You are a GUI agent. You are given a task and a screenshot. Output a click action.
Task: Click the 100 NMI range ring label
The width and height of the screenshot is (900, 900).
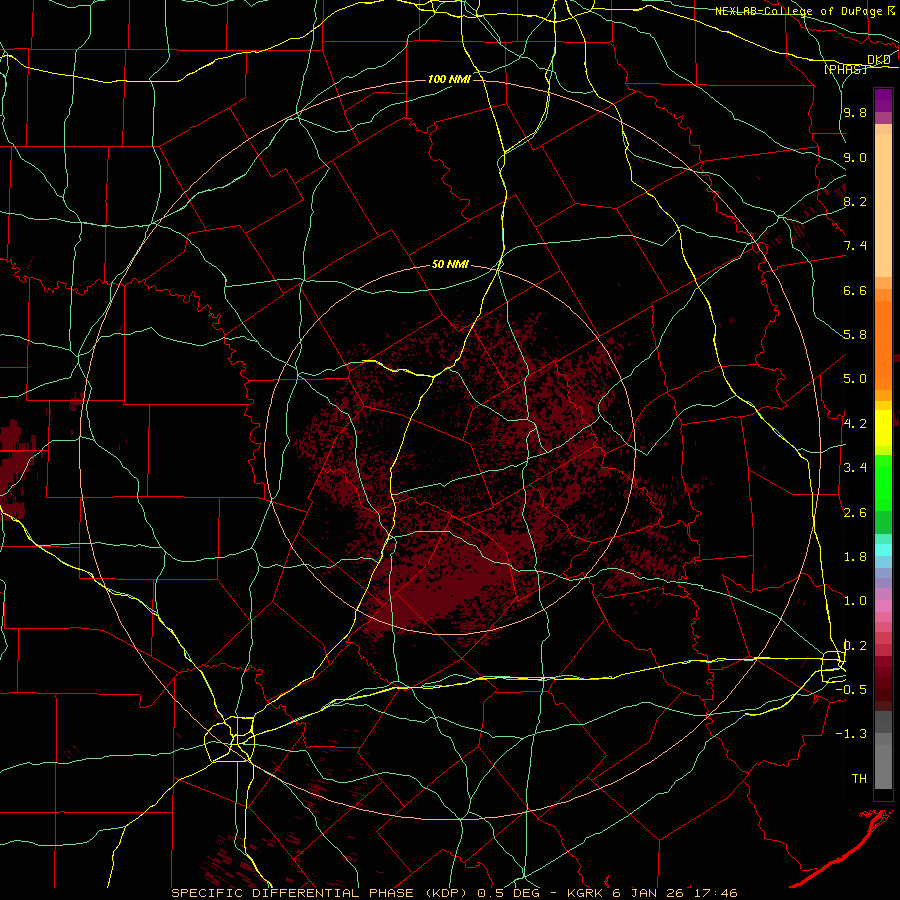(449, 79)
